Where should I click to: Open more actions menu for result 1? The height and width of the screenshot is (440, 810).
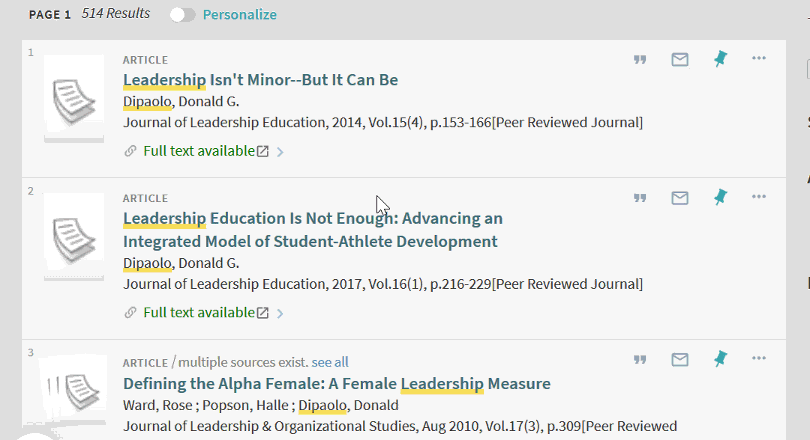(x=759, y=58)
